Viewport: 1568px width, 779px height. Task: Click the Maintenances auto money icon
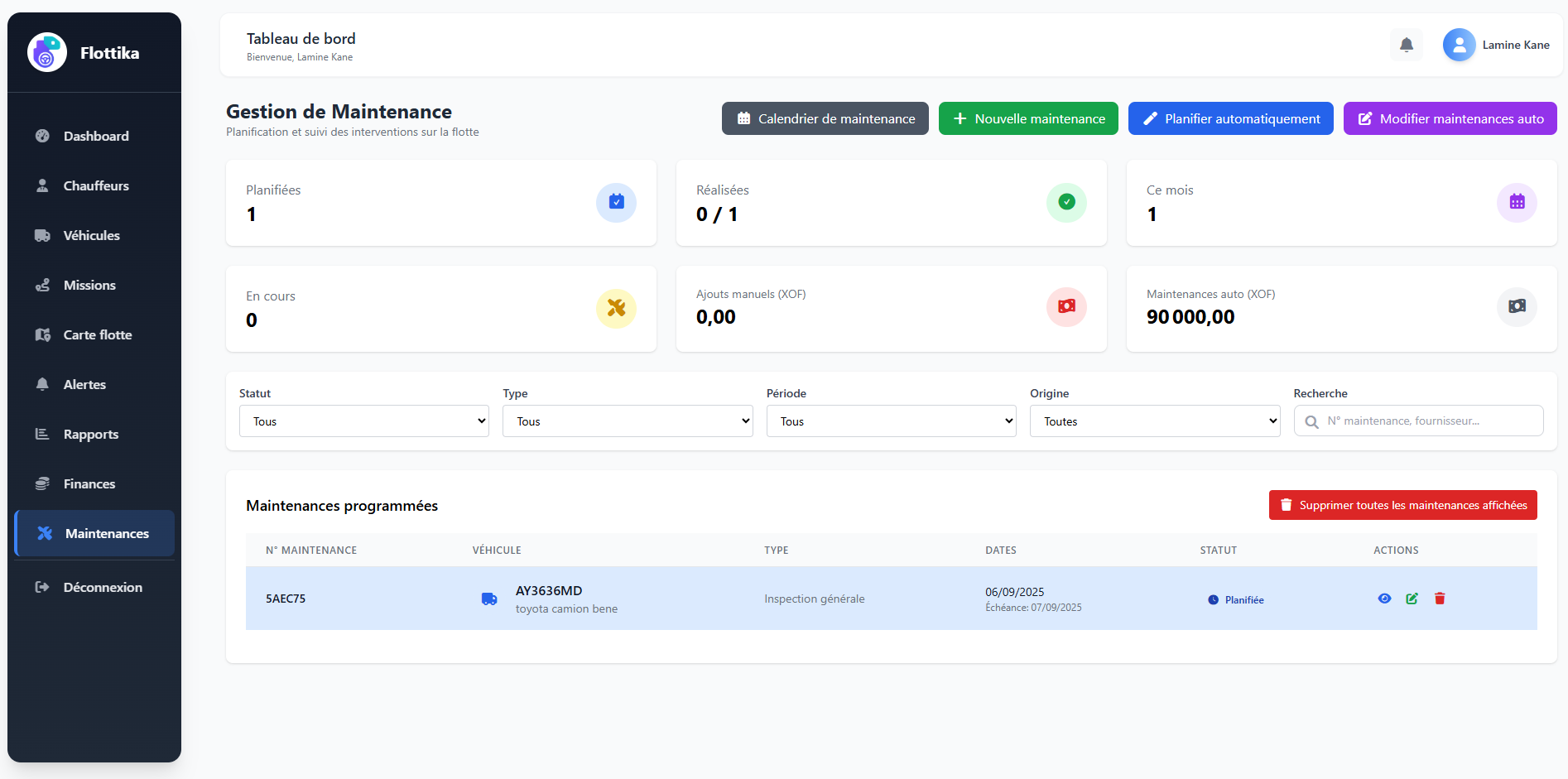tap(1517, 306)
